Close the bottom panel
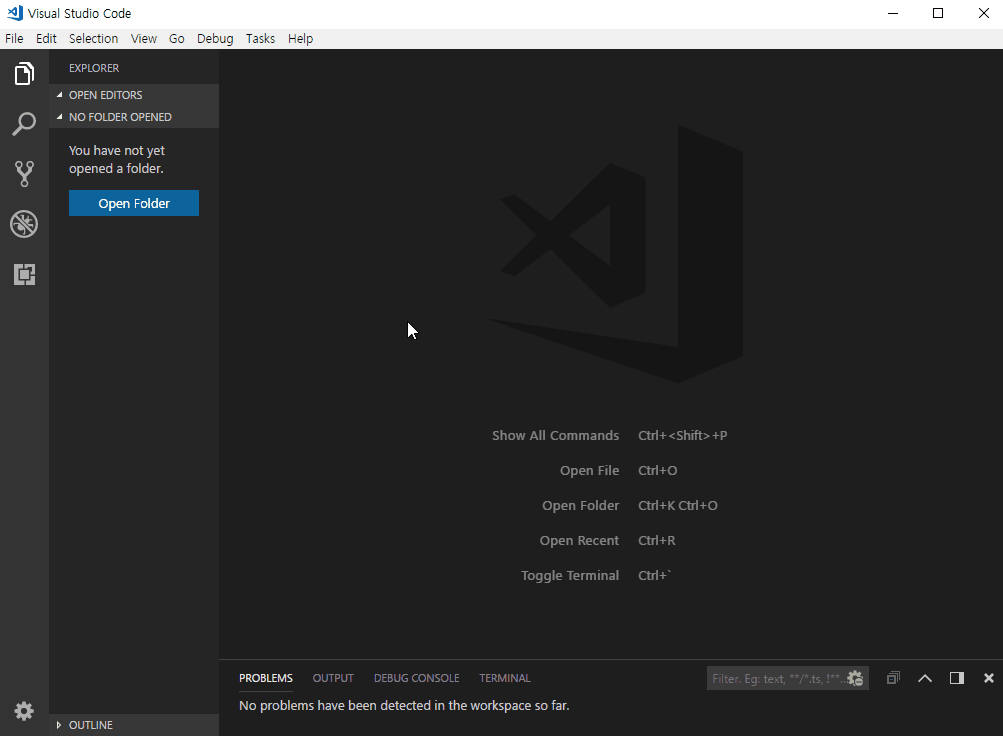This screenshot has width=1003, height=736. (989, 678)
